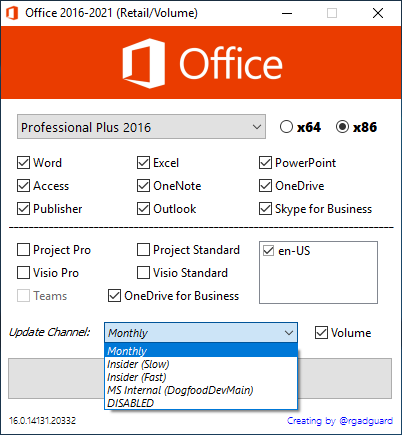Image resolution: width=402 pixels, height=435 pixels.
Task: Select MS Internal (DogfoodDevMain) channel option
Action: pyautogui.click(x=201, y=390)
